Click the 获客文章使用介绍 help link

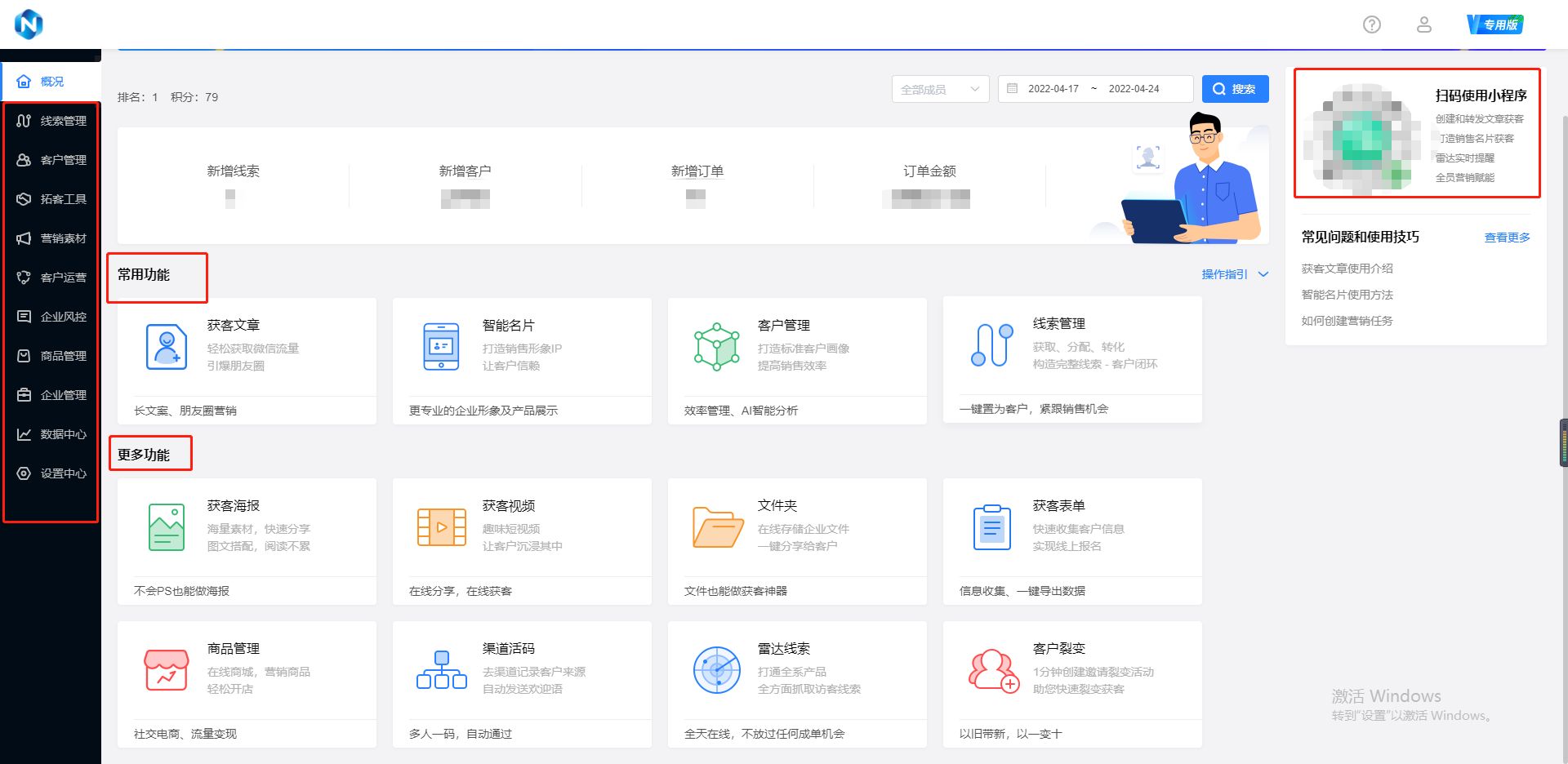click(1347, 268)
